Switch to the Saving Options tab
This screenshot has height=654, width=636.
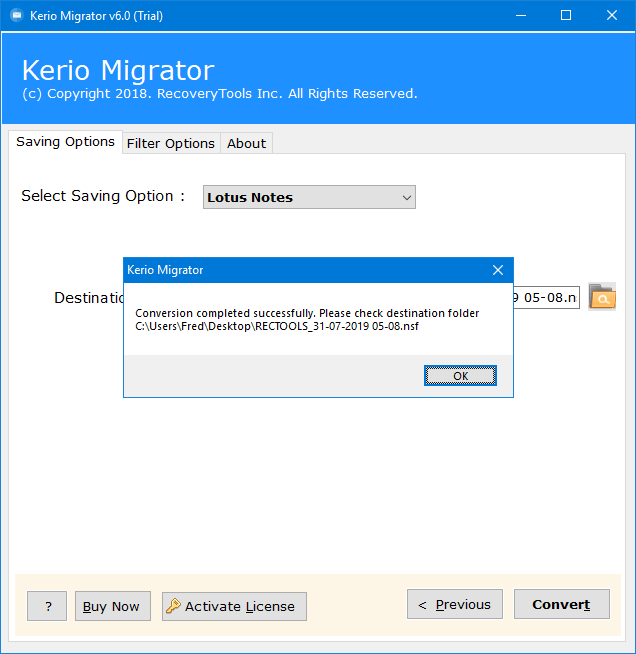pyautogui.click(x=65, y=142)
